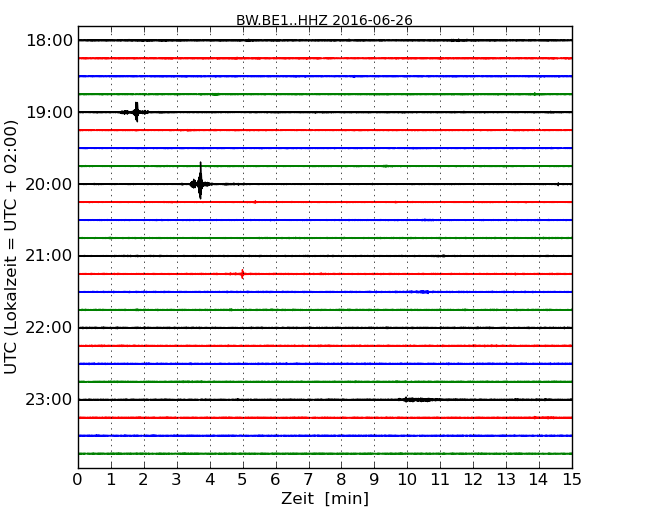Click the x-axis tick label 1
The width and height of the screenshot is (650, 520).
pyautogui.click(x=111, y=479)
